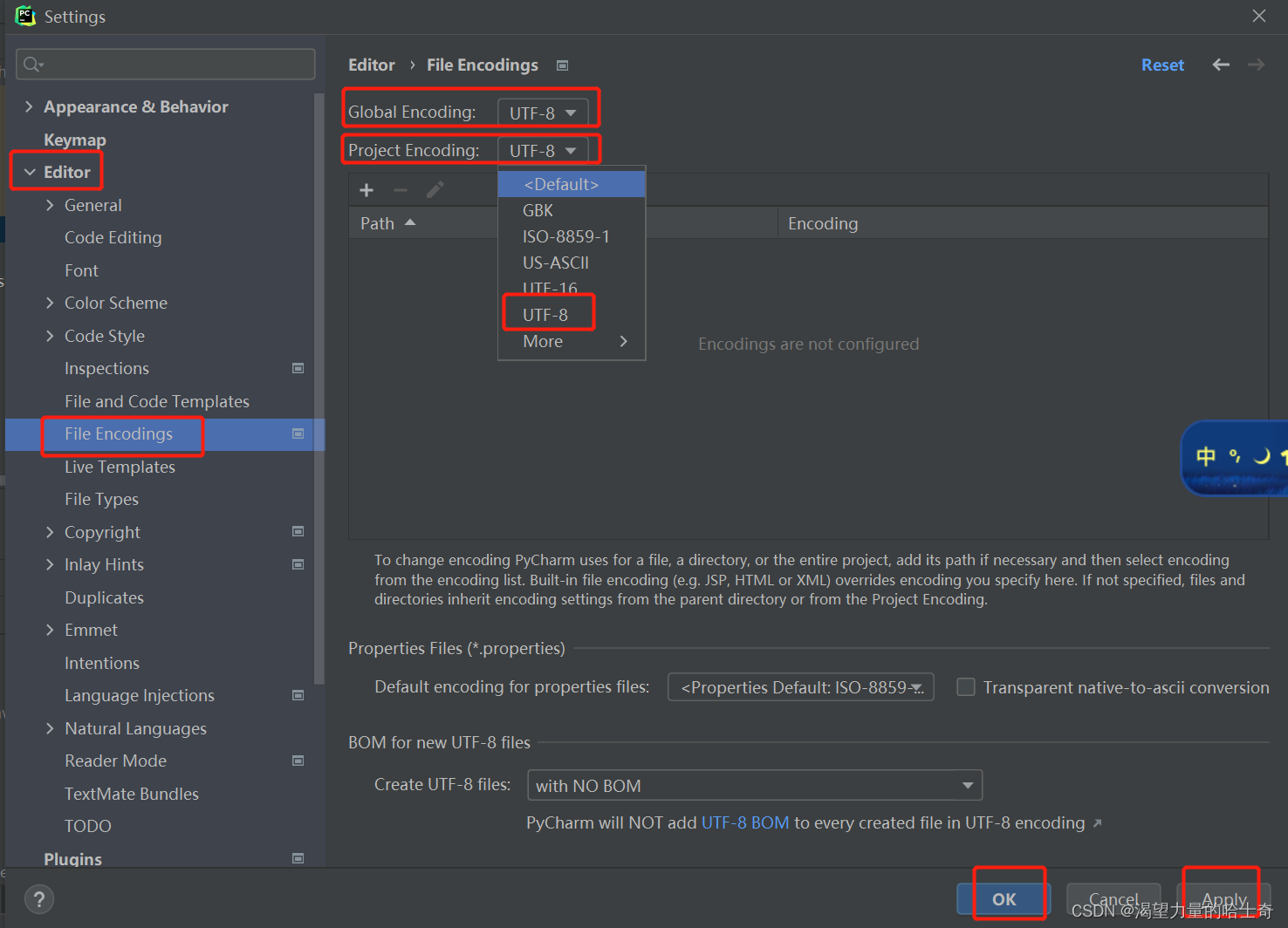Expand the Natural Languages subsection
Image resolution: width=1288 pixels, height=928 pixels.
(50, 728)
